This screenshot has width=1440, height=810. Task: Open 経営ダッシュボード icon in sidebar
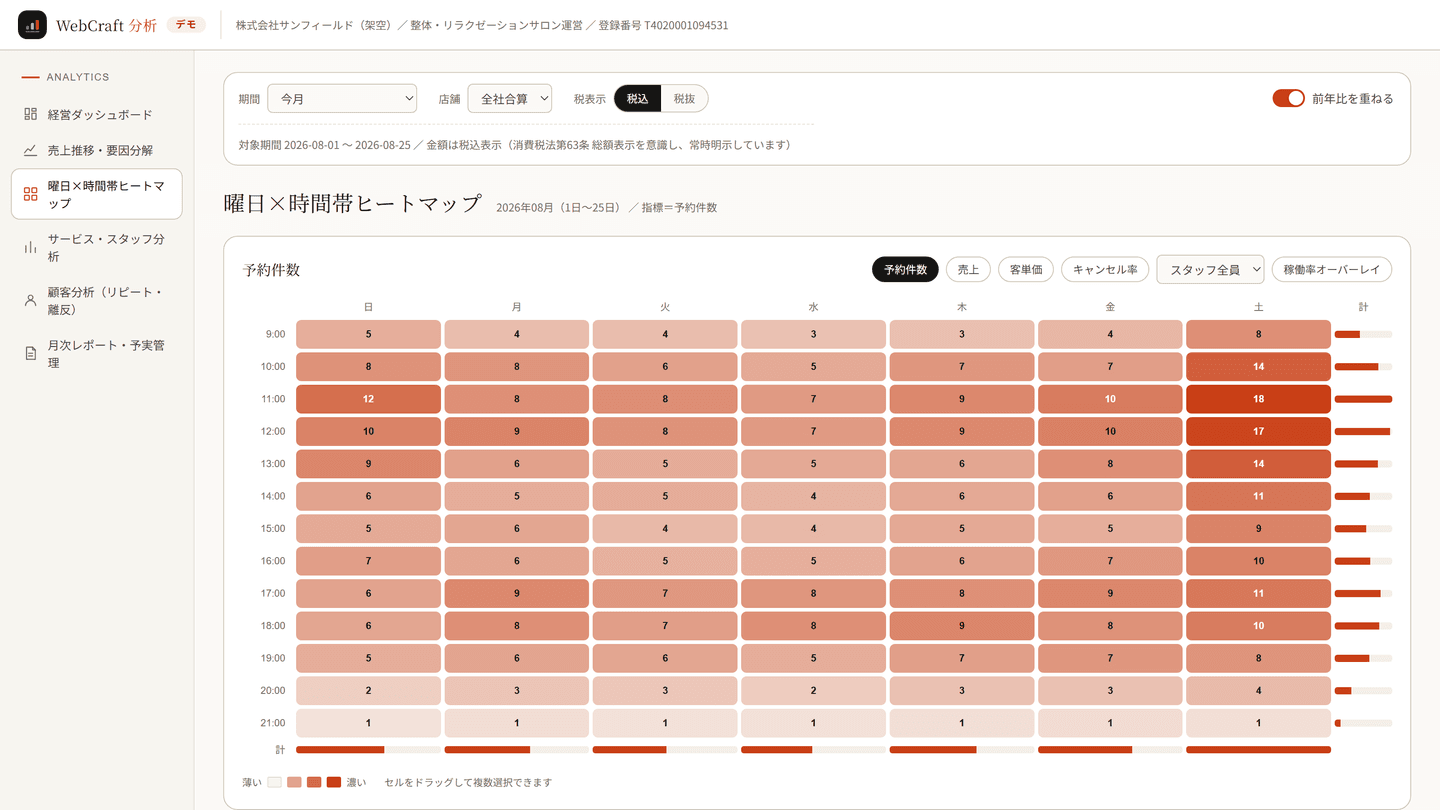(x=30, y=114)
